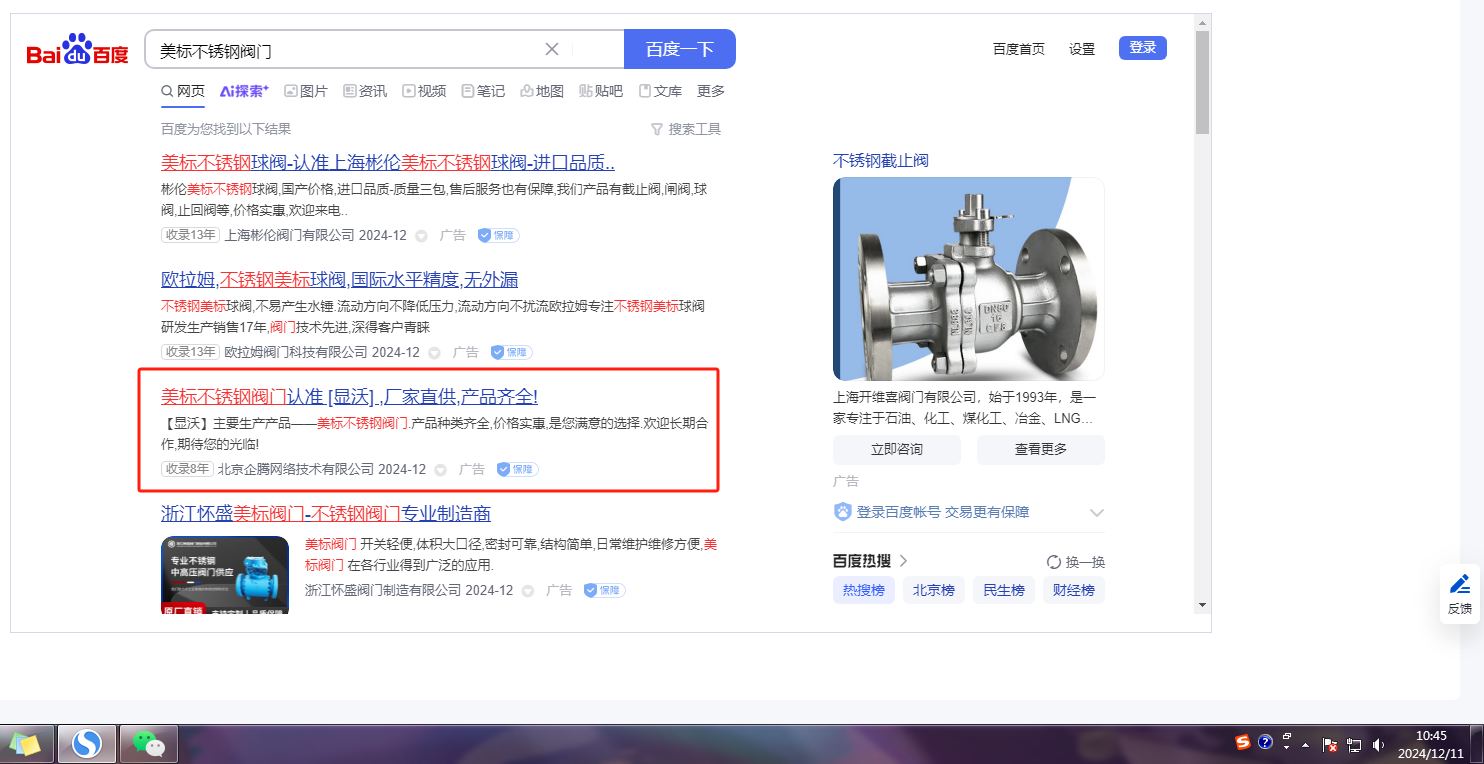Image resolution: width=1484 pixels, height=764 pixels.
Task: Click the 百度一下 search button
Action: coord(680,49)
